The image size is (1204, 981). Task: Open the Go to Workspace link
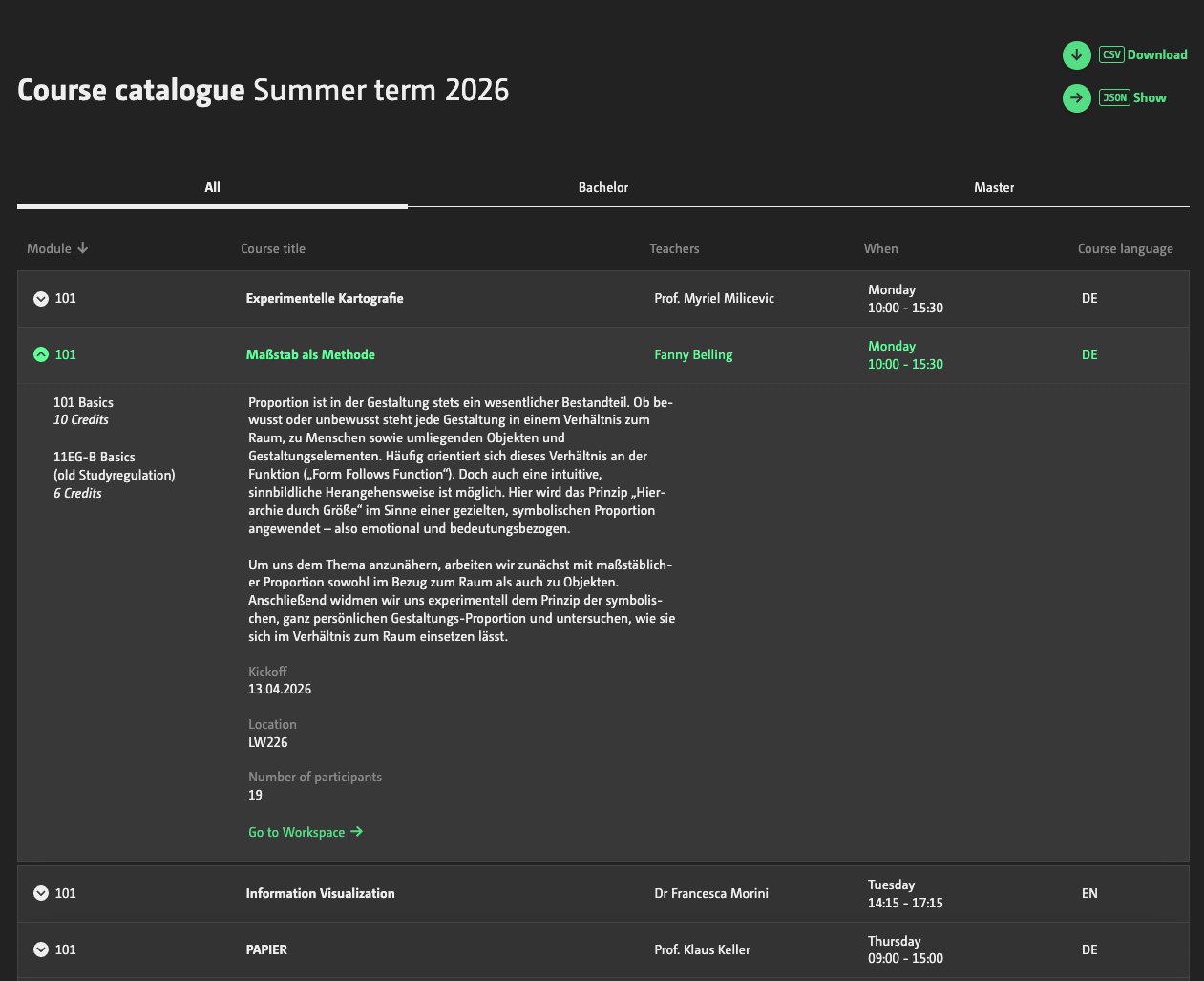pyautogui.click(x=306, y=832)
